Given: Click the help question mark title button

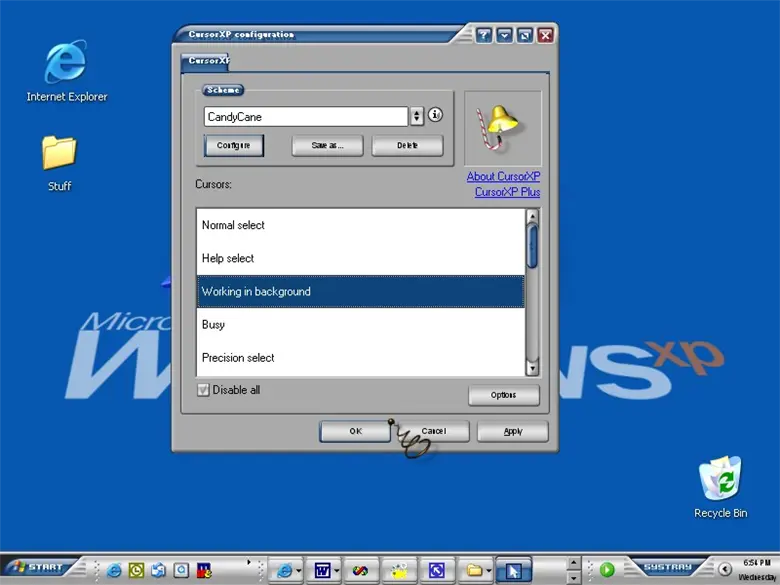Looking at the screenshot, I should click(x=484, y=35).
